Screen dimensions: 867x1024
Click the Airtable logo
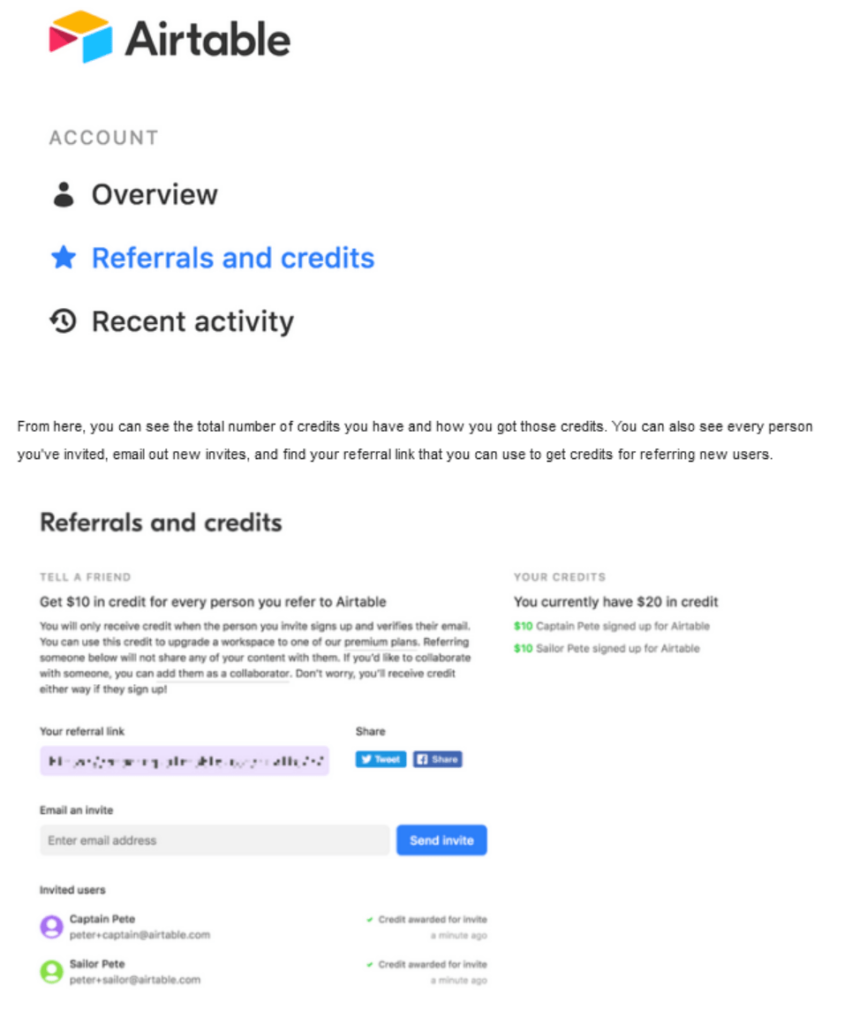coord(169,38)
